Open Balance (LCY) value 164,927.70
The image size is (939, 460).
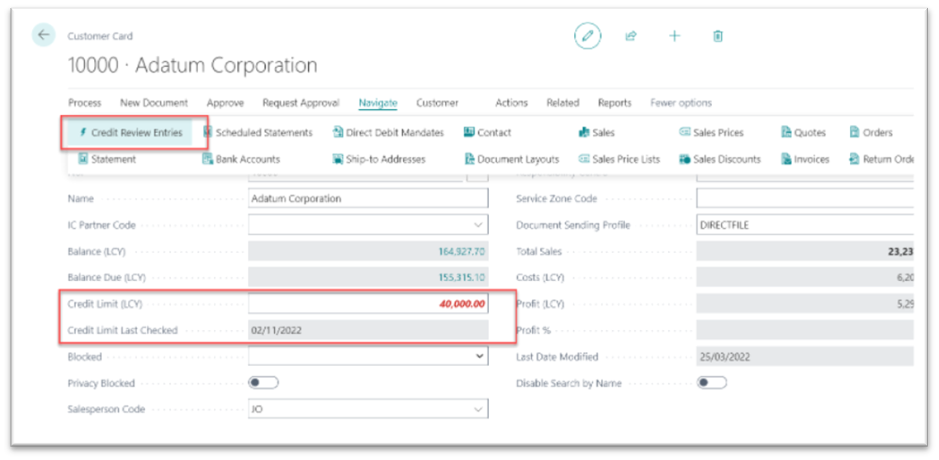click(461, 252)
